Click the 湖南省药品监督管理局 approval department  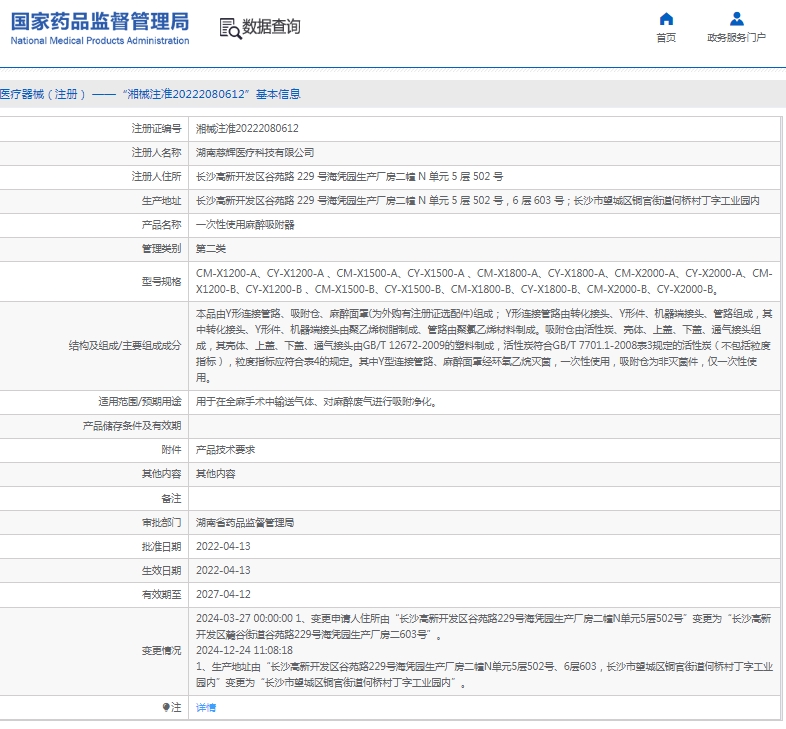click(x=245, y=522)
